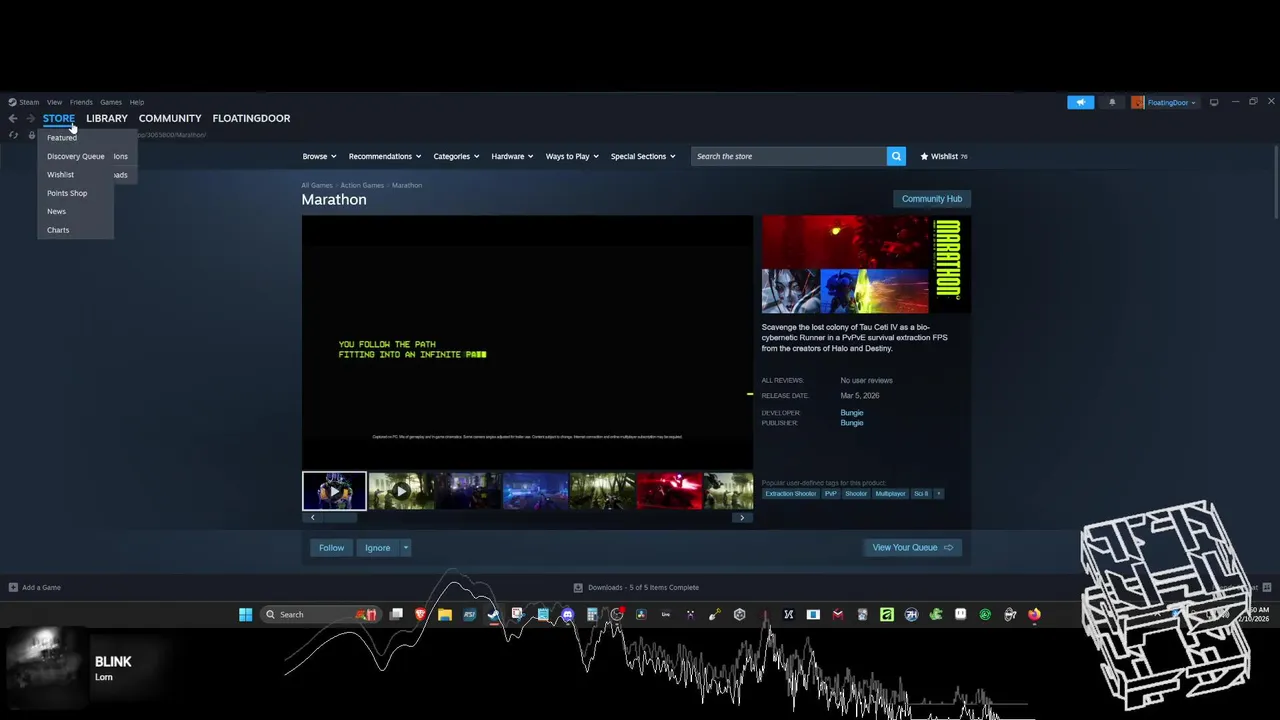1280x720 pixels.
Task: Select Points Shop in Store menu
Action: [67, 193]
